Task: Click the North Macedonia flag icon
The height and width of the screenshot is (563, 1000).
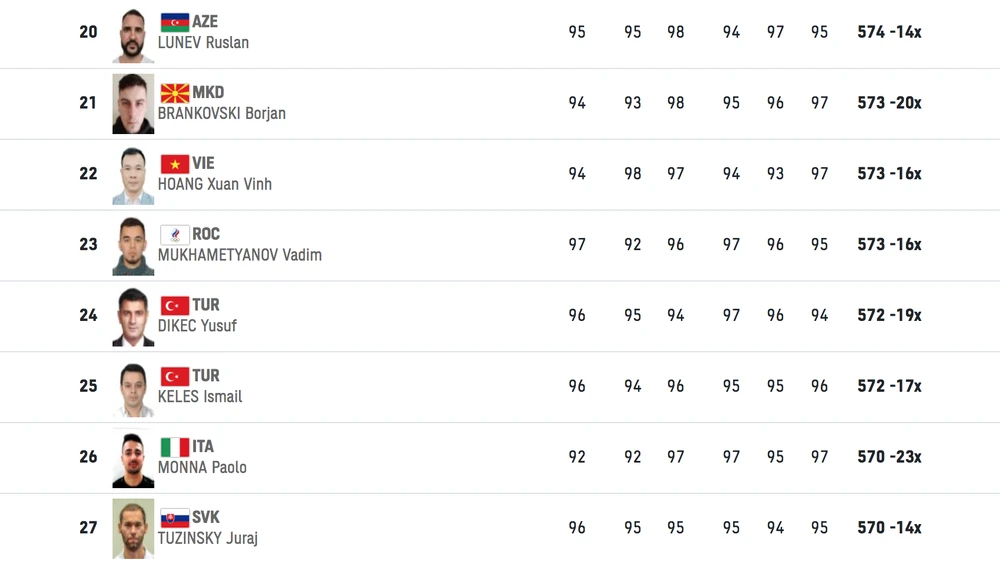Action: coord(174,93)
